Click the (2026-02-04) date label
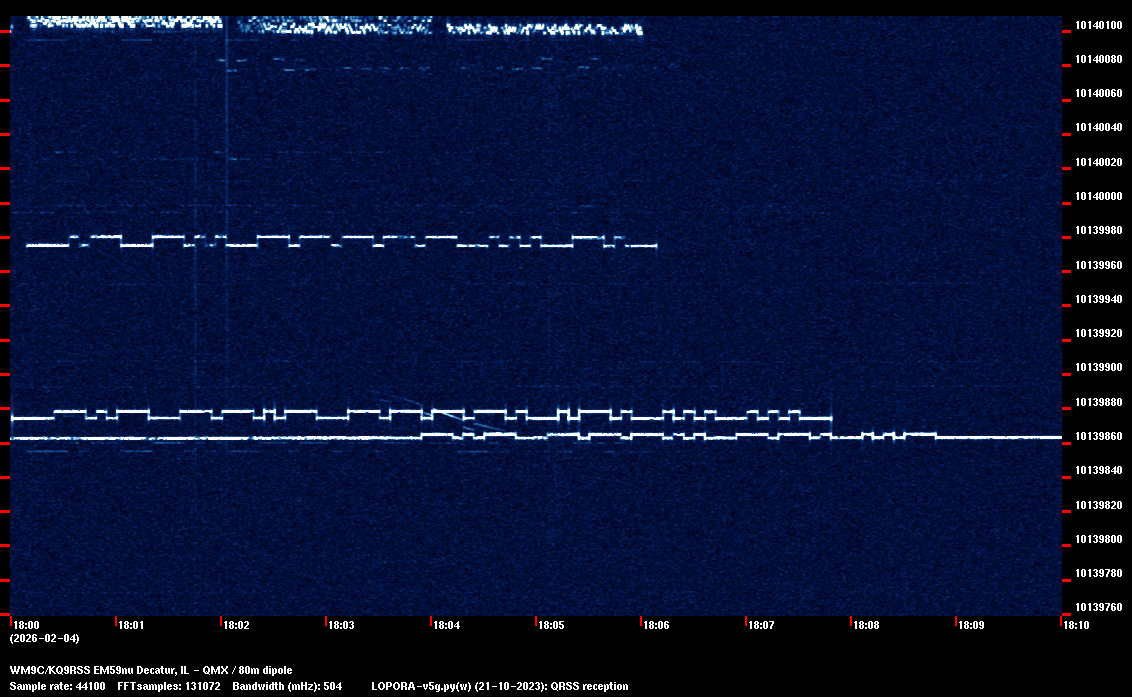The height and width of the screenshot is (697, 1132). point(44,638)
